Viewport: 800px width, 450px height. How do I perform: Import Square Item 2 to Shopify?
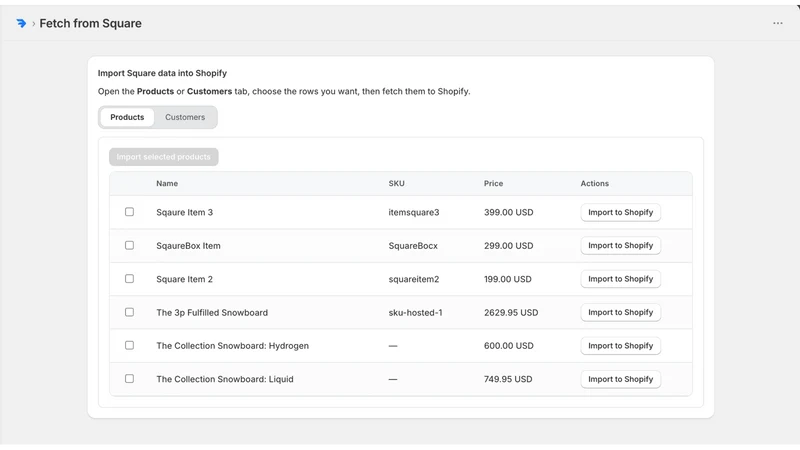[620, 279]
